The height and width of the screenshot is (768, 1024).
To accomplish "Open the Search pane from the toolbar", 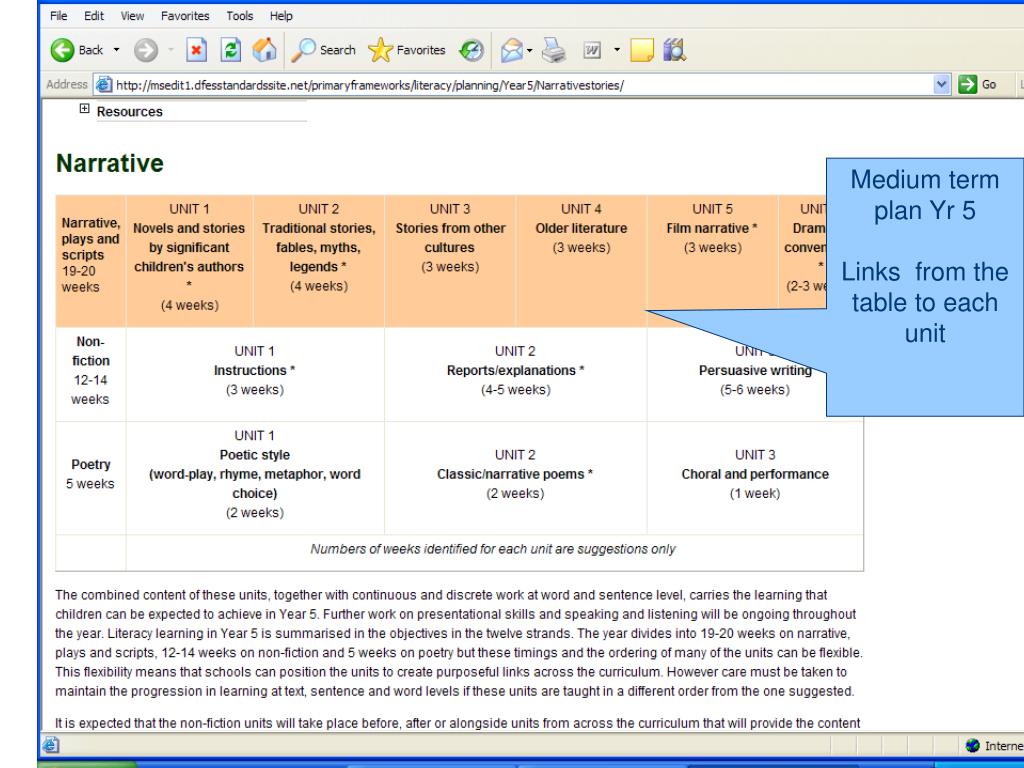I will pos(323,50).
